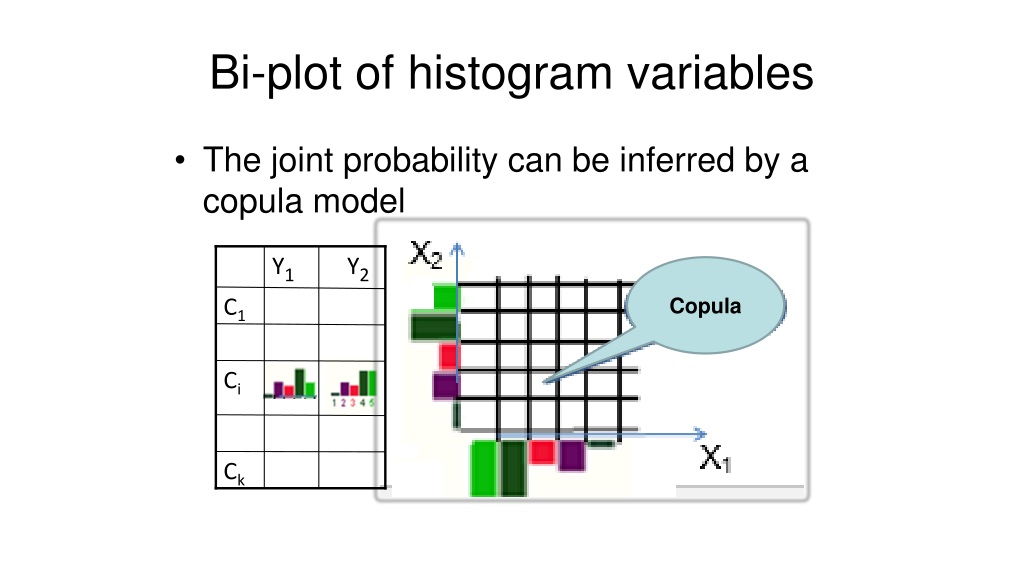Select the light green bar beside the X2 axis

[x=445, y=296]
